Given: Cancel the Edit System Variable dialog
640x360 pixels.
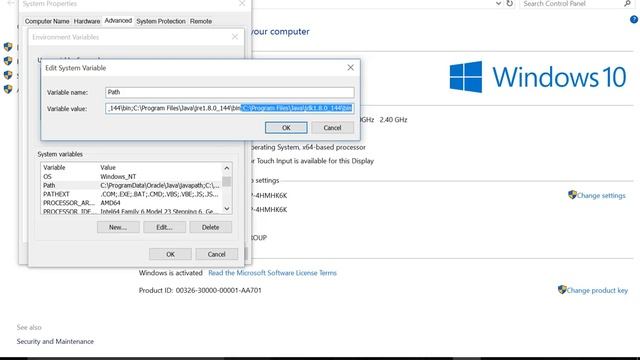Looking at the screenshot, I should [332, 128].
